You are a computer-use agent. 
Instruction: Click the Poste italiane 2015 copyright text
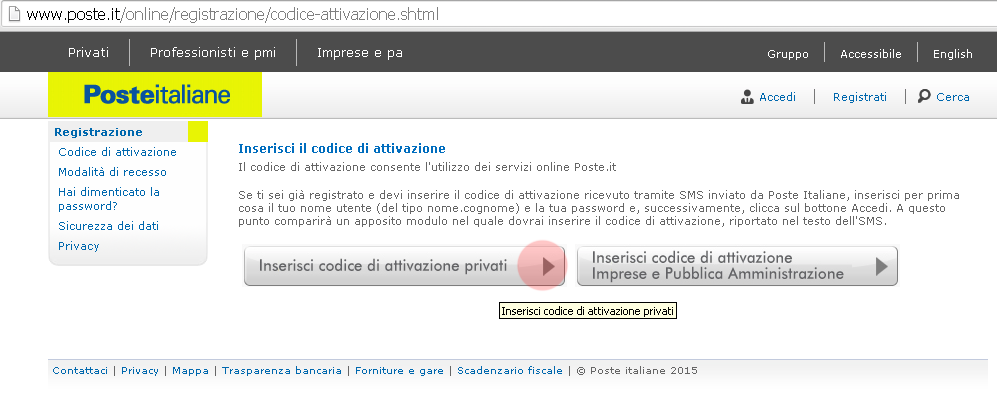click(637, 371)
